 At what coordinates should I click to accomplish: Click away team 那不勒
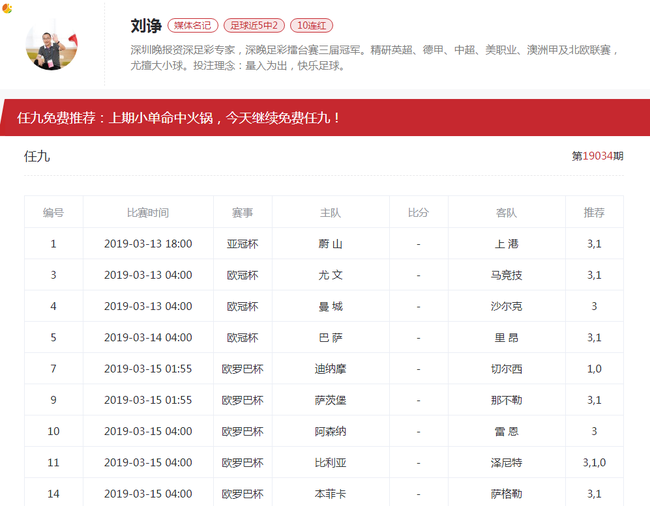point(506,400)
